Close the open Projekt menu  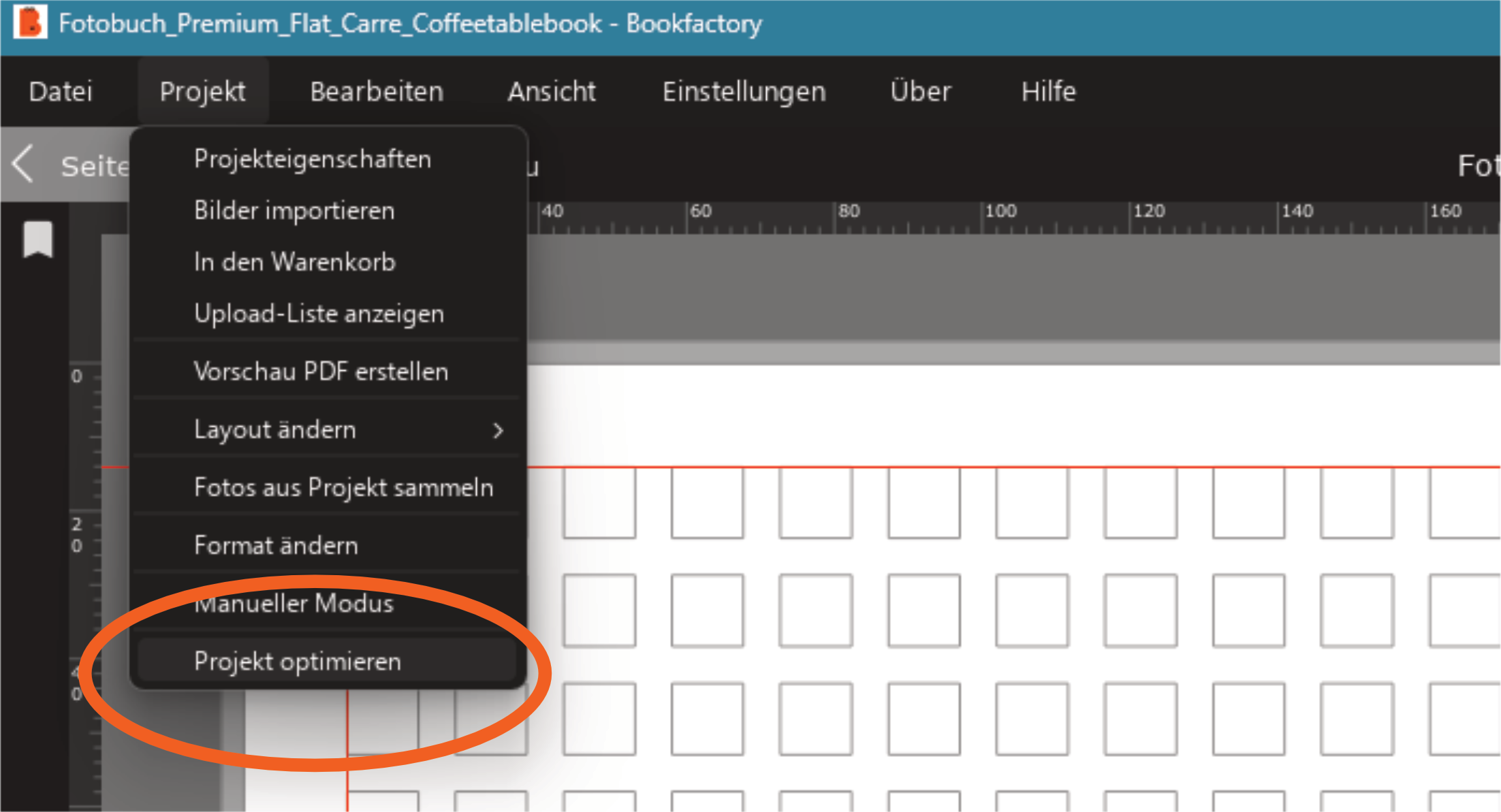point(203,91)
